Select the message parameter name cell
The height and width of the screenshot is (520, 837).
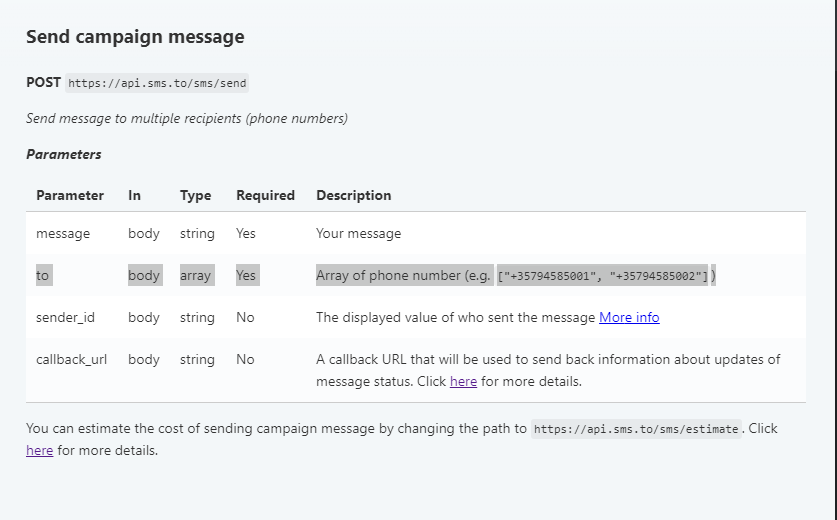(63, 233)
